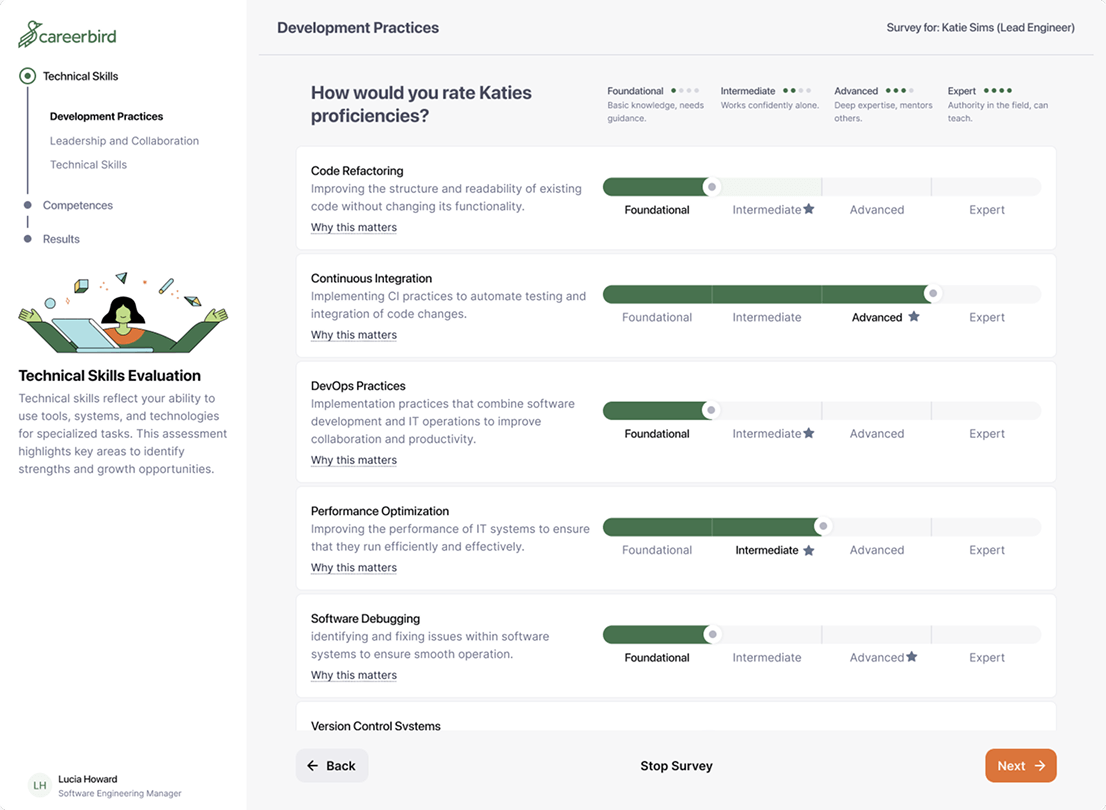Expand 'Why this matters' under Software Debugging
Image resolution: width=1106 pixels, height=810 pixels.
(353, 674)
